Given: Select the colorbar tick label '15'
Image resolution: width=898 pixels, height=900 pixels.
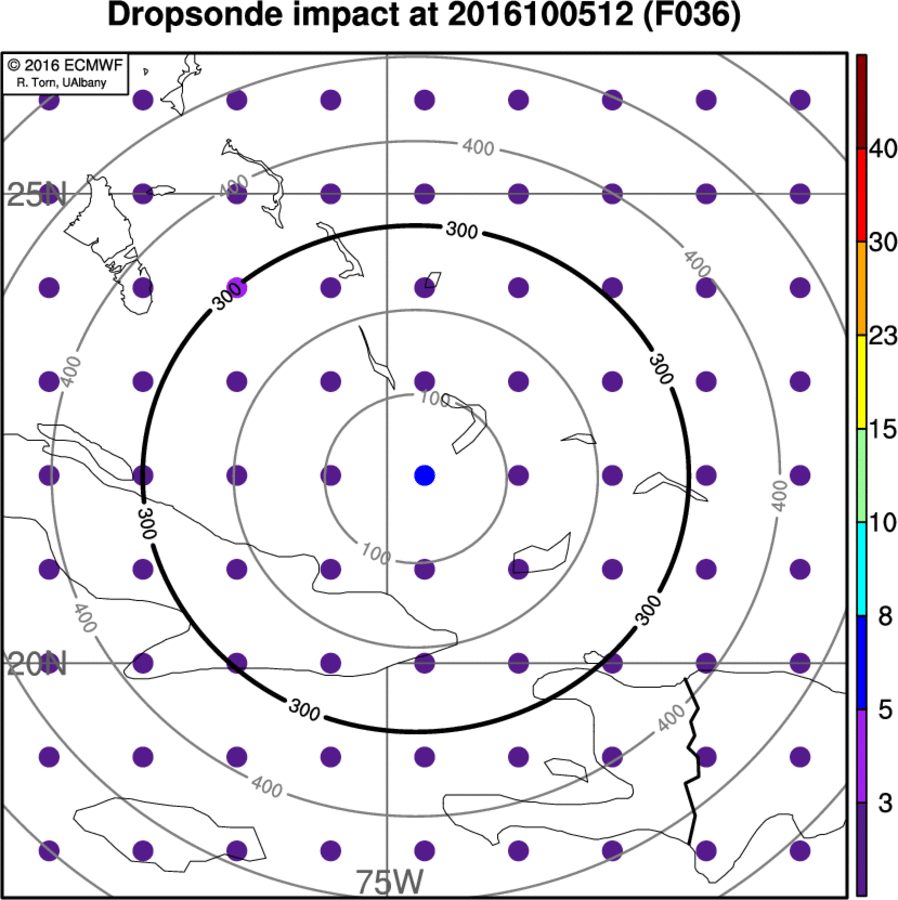Looking at the screenshot, I should 883,429.
